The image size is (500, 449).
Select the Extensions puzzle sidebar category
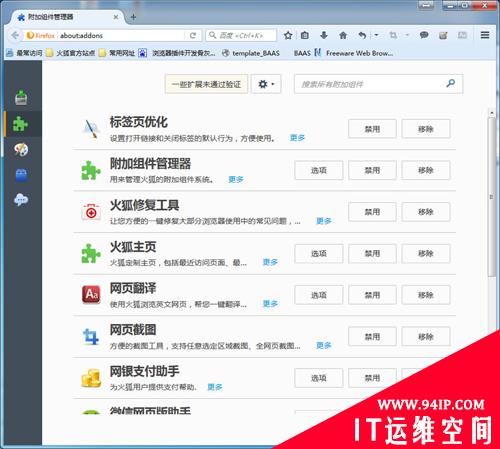pos(21,124)
